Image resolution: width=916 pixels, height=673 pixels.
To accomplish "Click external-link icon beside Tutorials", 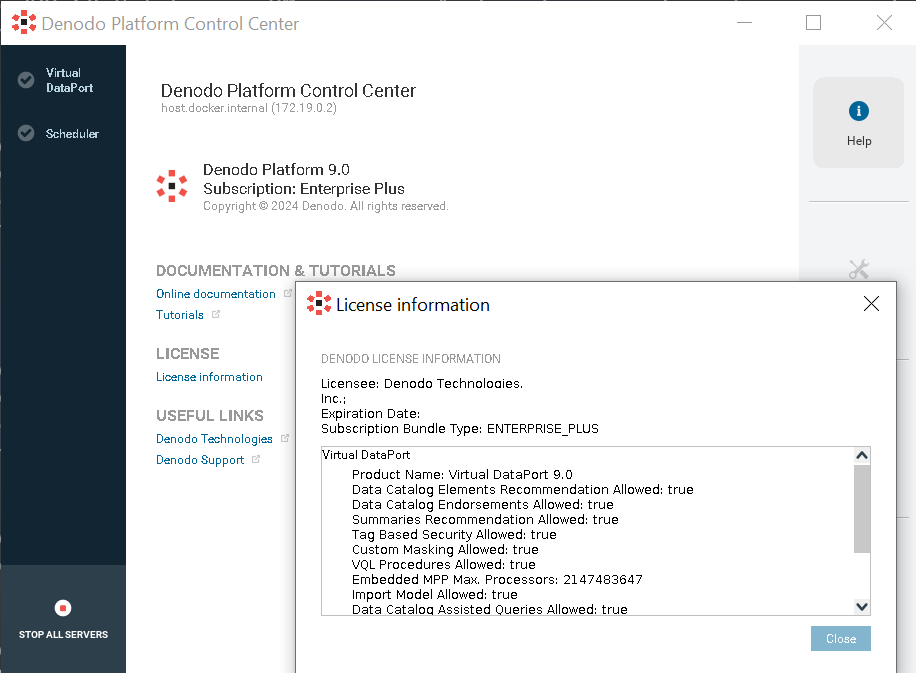I will pyautogui.click(x=216, y=314).
